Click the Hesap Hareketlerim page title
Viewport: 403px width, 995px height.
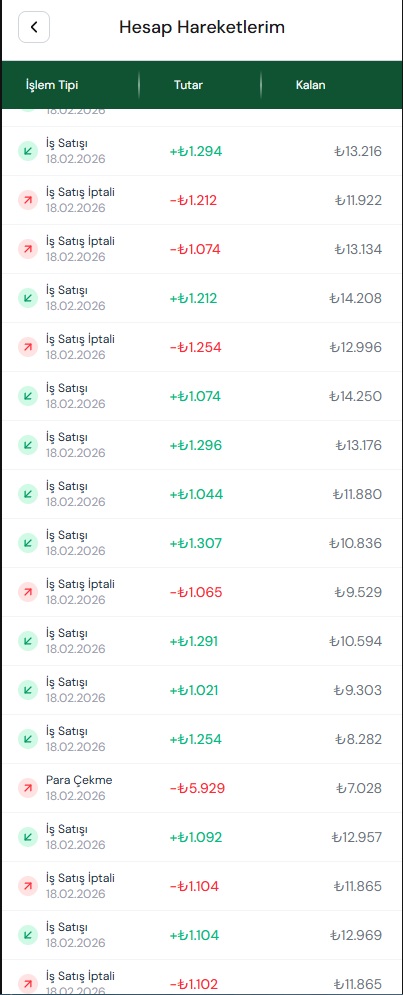pyautogui.click(x=202, y=27)
